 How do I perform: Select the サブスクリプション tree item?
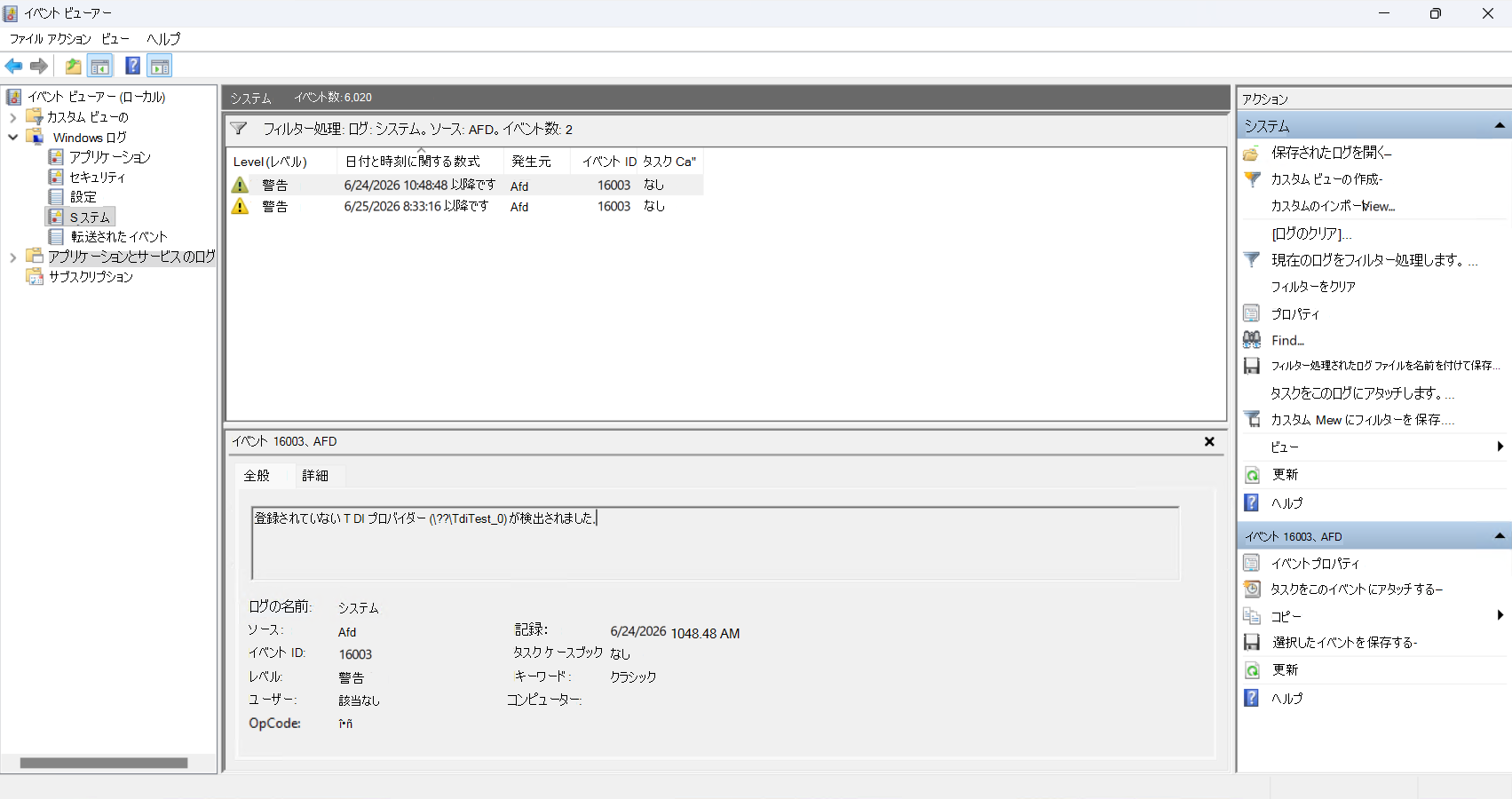91,277
